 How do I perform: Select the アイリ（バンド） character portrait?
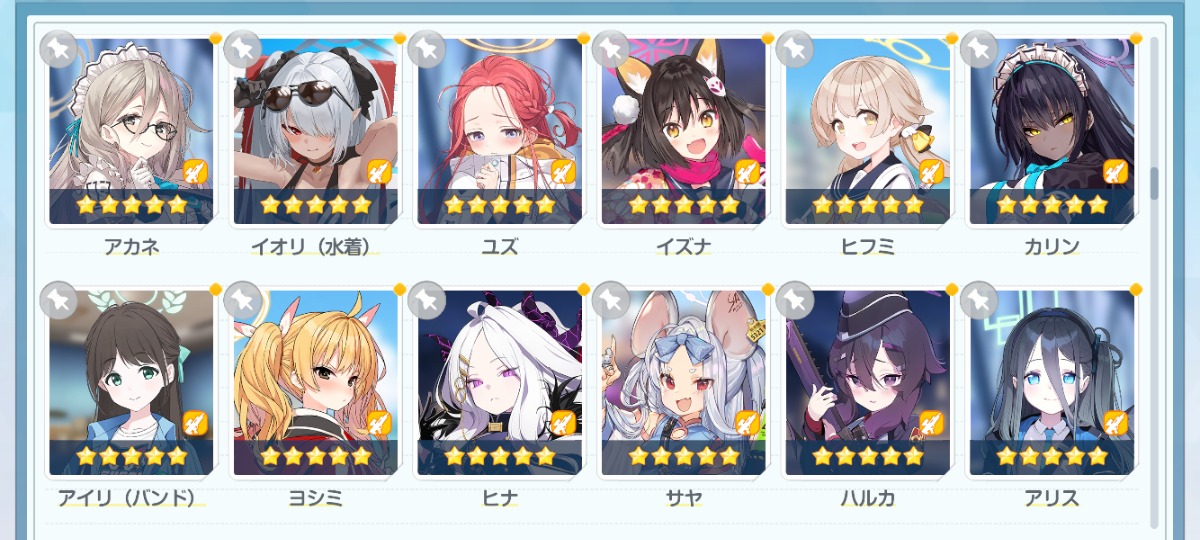pyautogui.click(x=132, y=383)
